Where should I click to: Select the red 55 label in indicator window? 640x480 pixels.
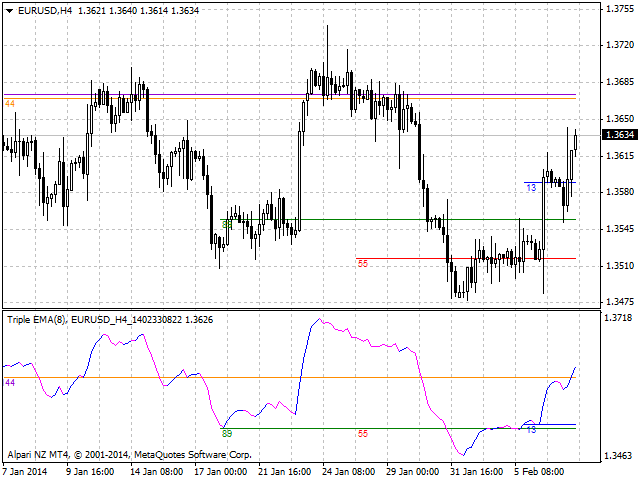pyautogui.click(x=363, y=434)
